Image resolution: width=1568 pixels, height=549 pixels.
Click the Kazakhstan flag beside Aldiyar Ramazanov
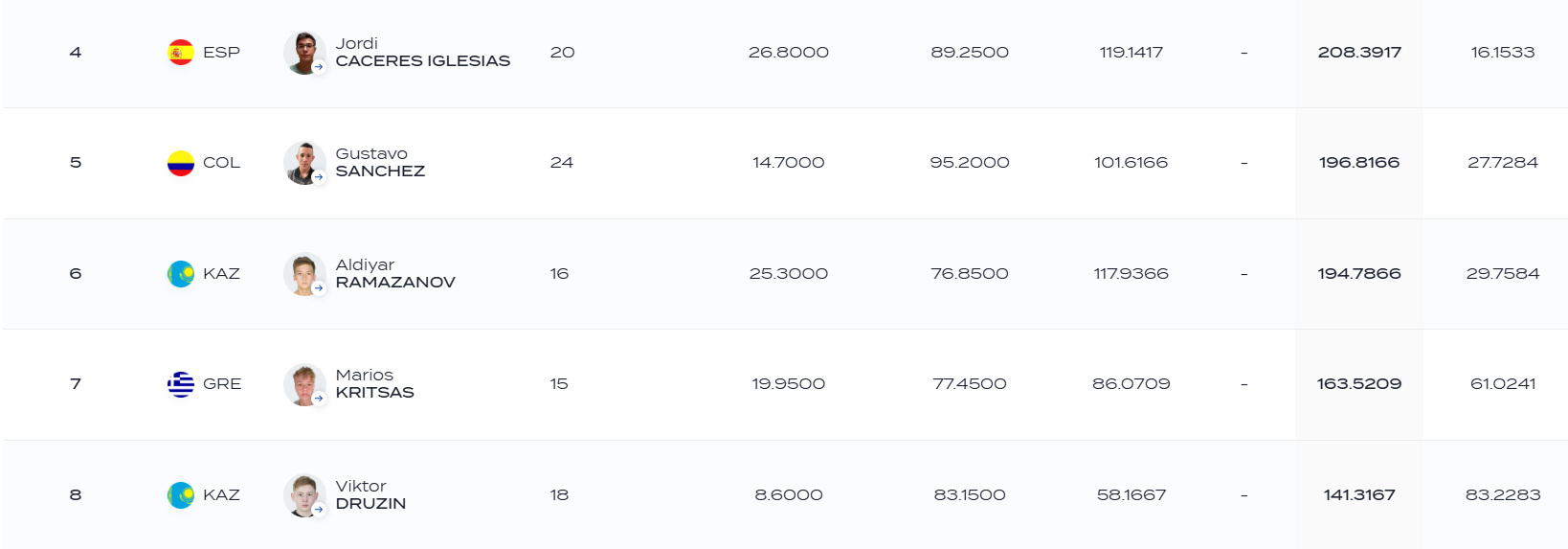click(x=181, y=274)
